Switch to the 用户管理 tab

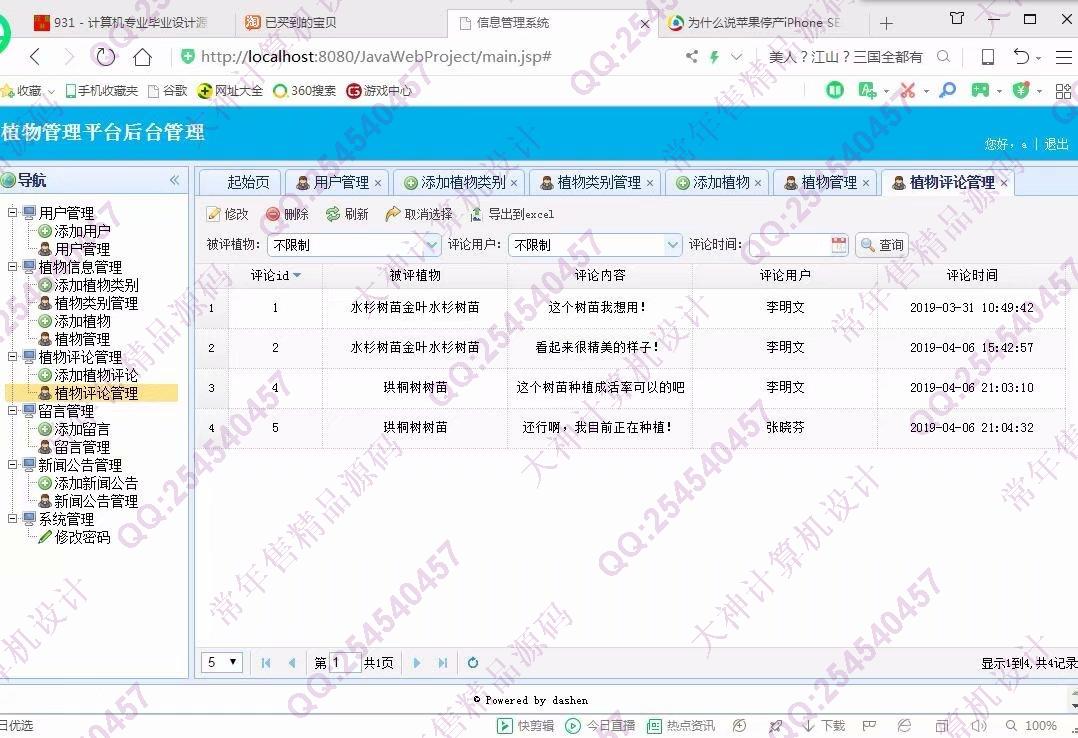pyautogui.click(x=335, y=182)
